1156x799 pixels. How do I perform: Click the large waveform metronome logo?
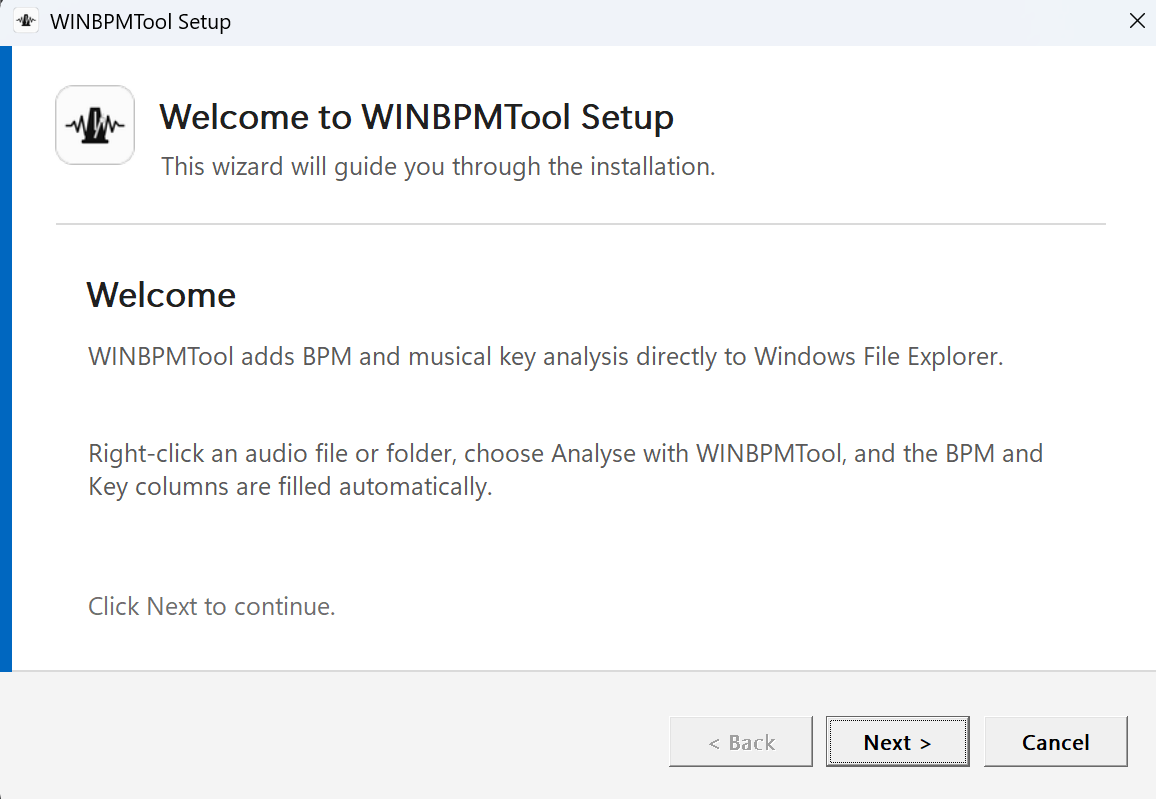pyautogui.click(x=95, y=125)
